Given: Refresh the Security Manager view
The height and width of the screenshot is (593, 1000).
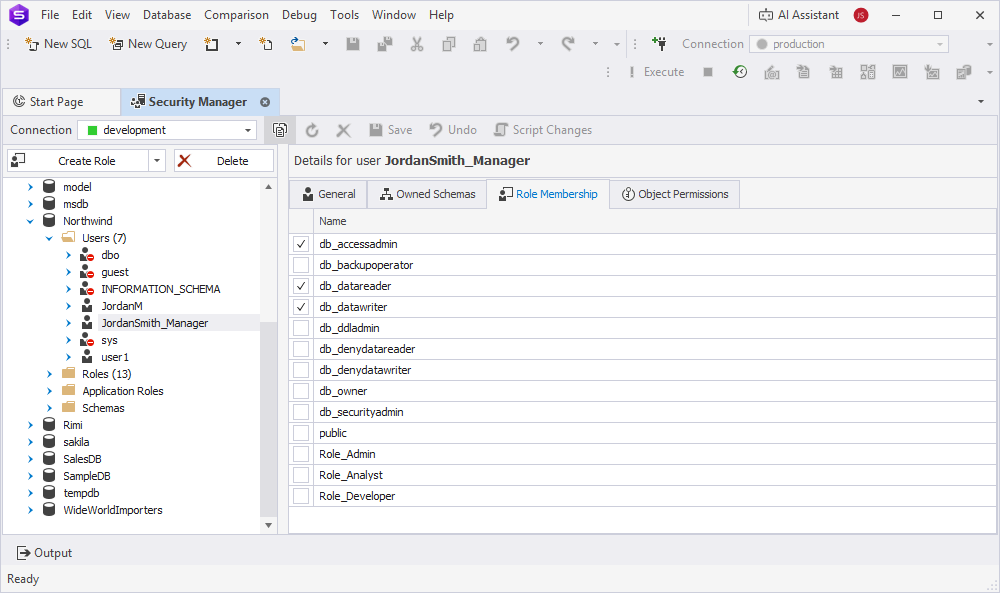Looking at the screenshot, I should [x=311, y=129].
